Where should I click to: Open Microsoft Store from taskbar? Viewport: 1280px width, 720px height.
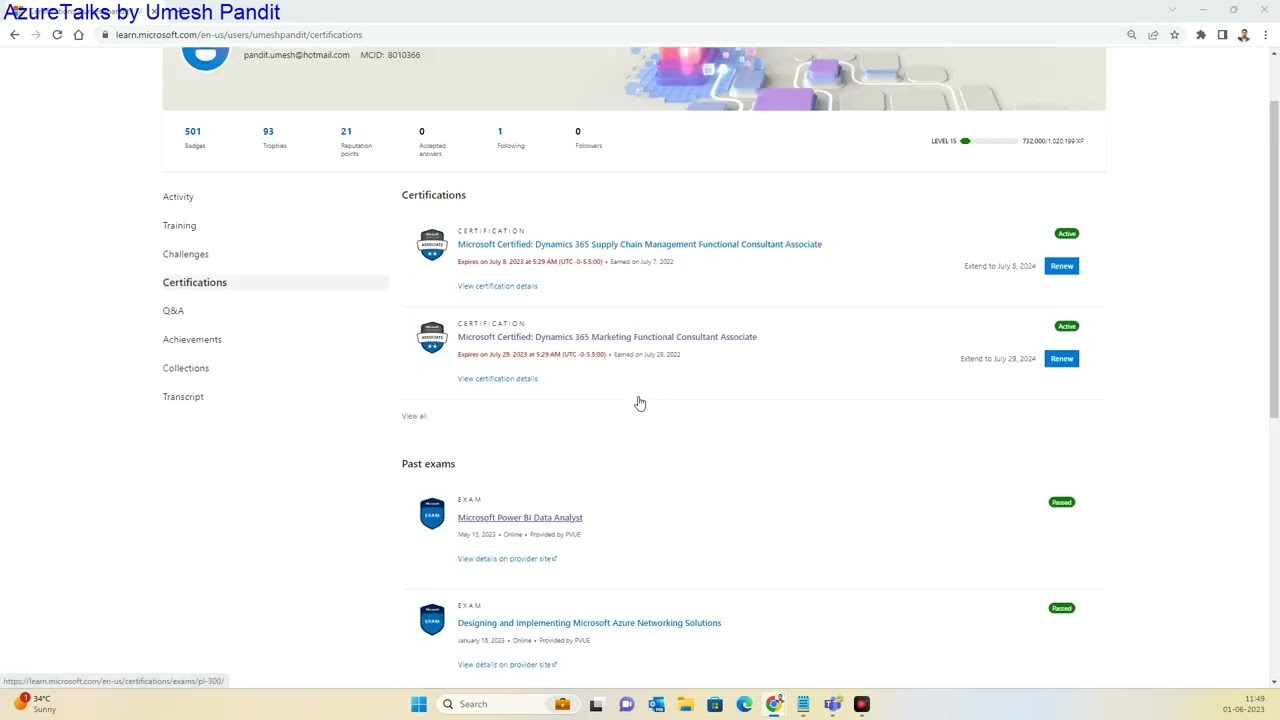[715, 704]
